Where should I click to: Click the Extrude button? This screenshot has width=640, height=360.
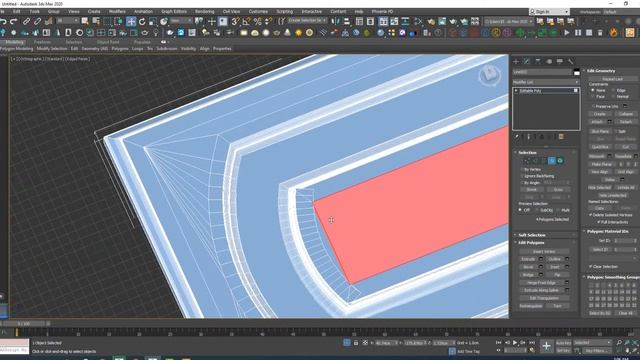[528, 259]
